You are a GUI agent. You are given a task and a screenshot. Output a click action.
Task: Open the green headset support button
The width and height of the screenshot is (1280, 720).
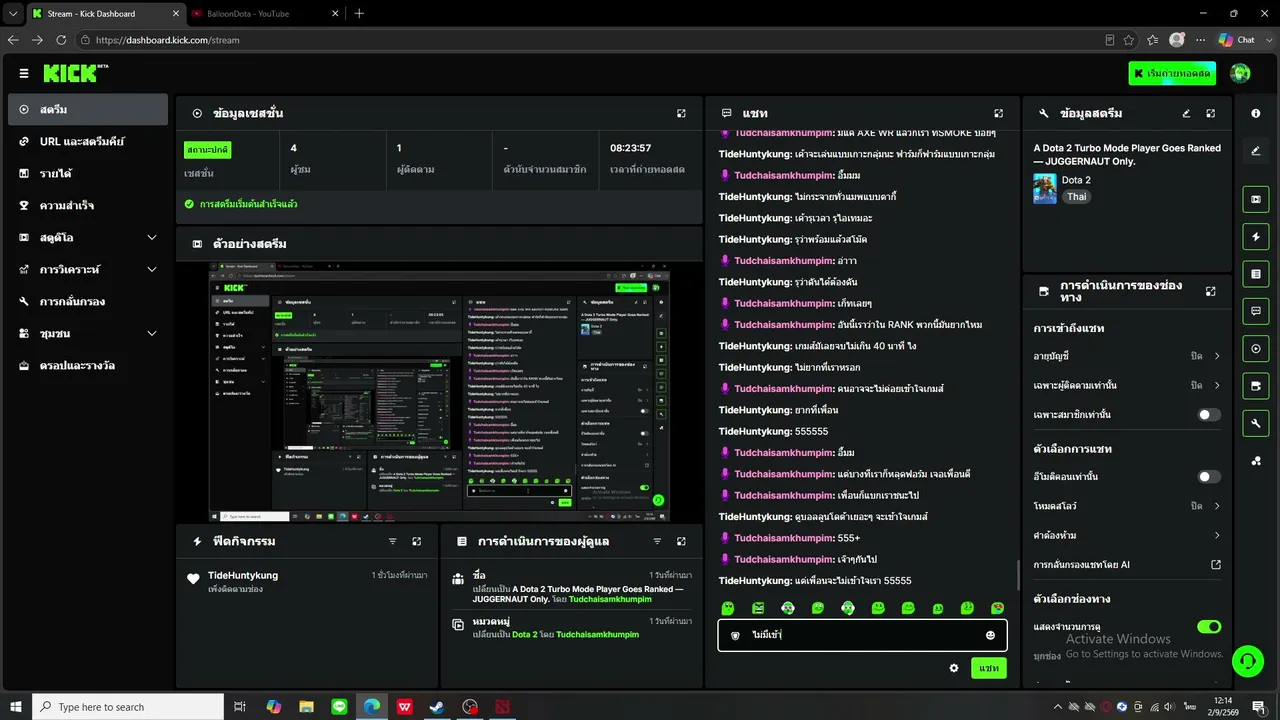coord(1247,660)
